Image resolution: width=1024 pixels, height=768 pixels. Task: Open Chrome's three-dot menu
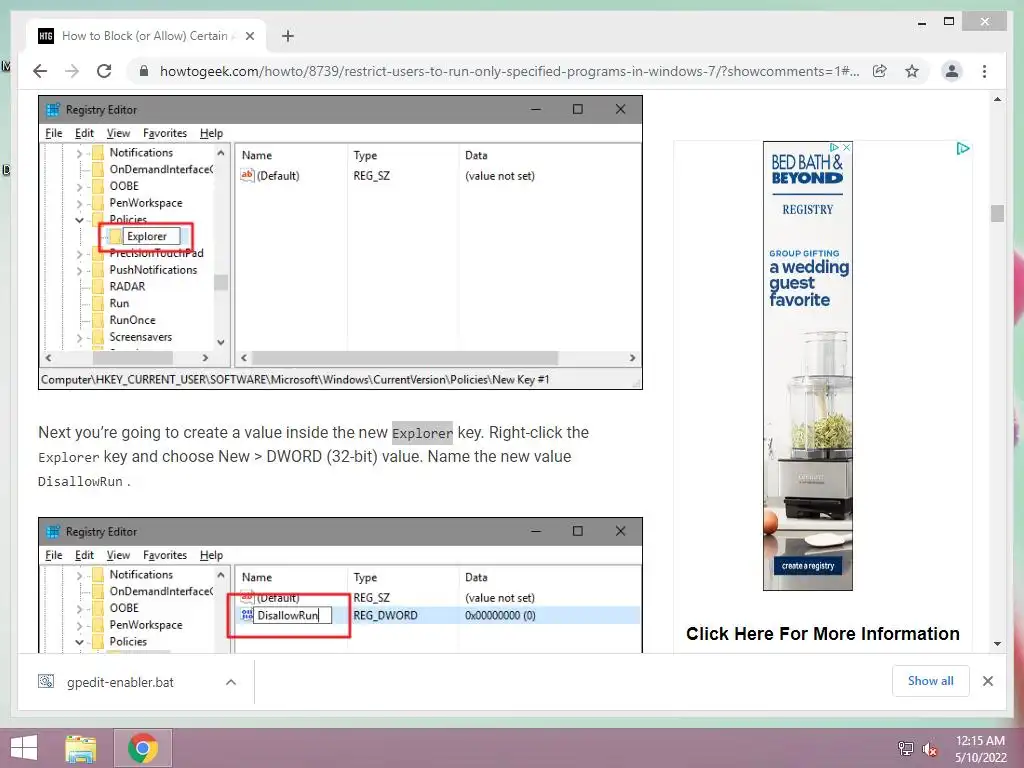point(984,71)
